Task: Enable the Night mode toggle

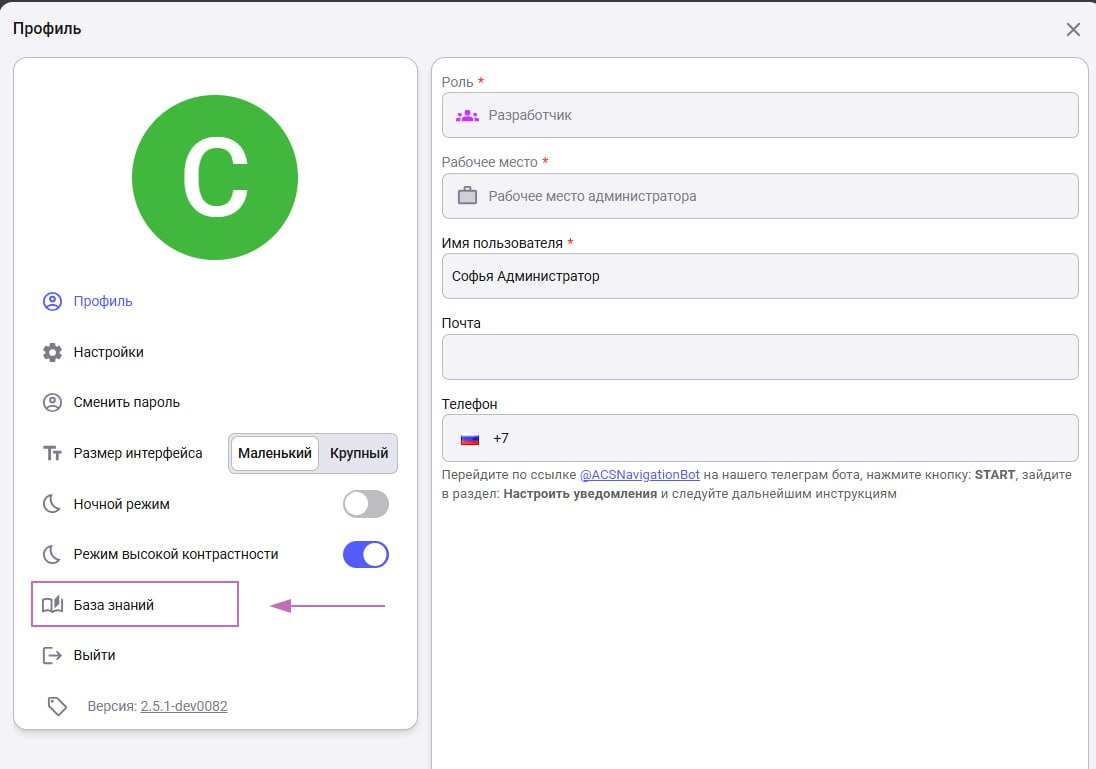Action: coord(365,504)
